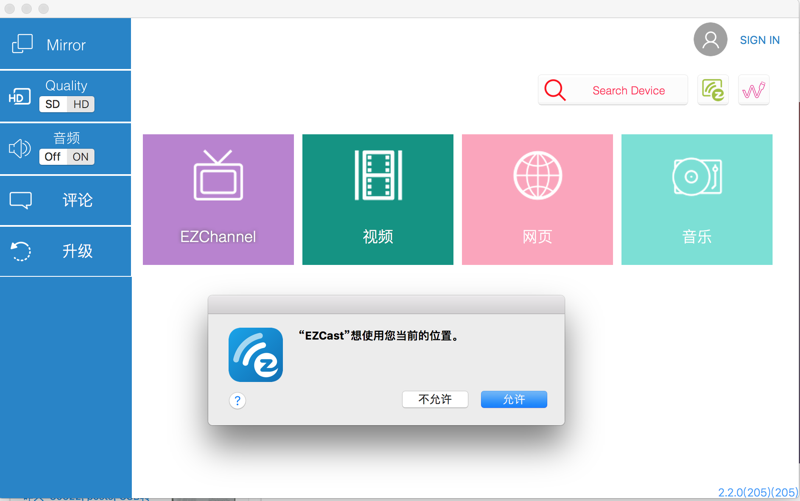
Task: Click the help question mark in dialog
Action: click(237, 400)
